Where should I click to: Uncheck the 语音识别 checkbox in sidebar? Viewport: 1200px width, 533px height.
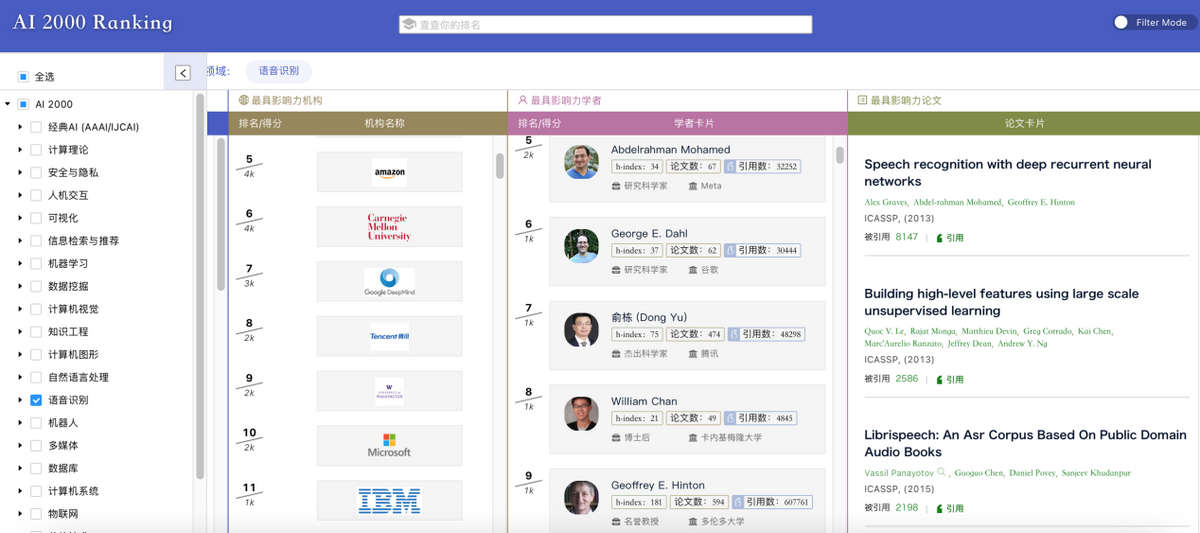pyautogui.click(x=36, y=400)
